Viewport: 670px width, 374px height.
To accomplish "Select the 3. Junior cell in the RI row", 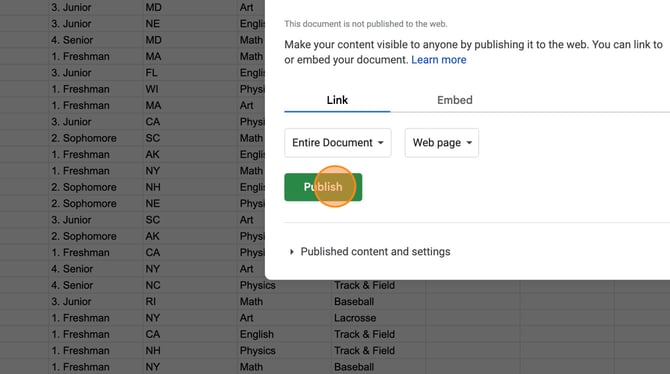I will coord(96,302).
